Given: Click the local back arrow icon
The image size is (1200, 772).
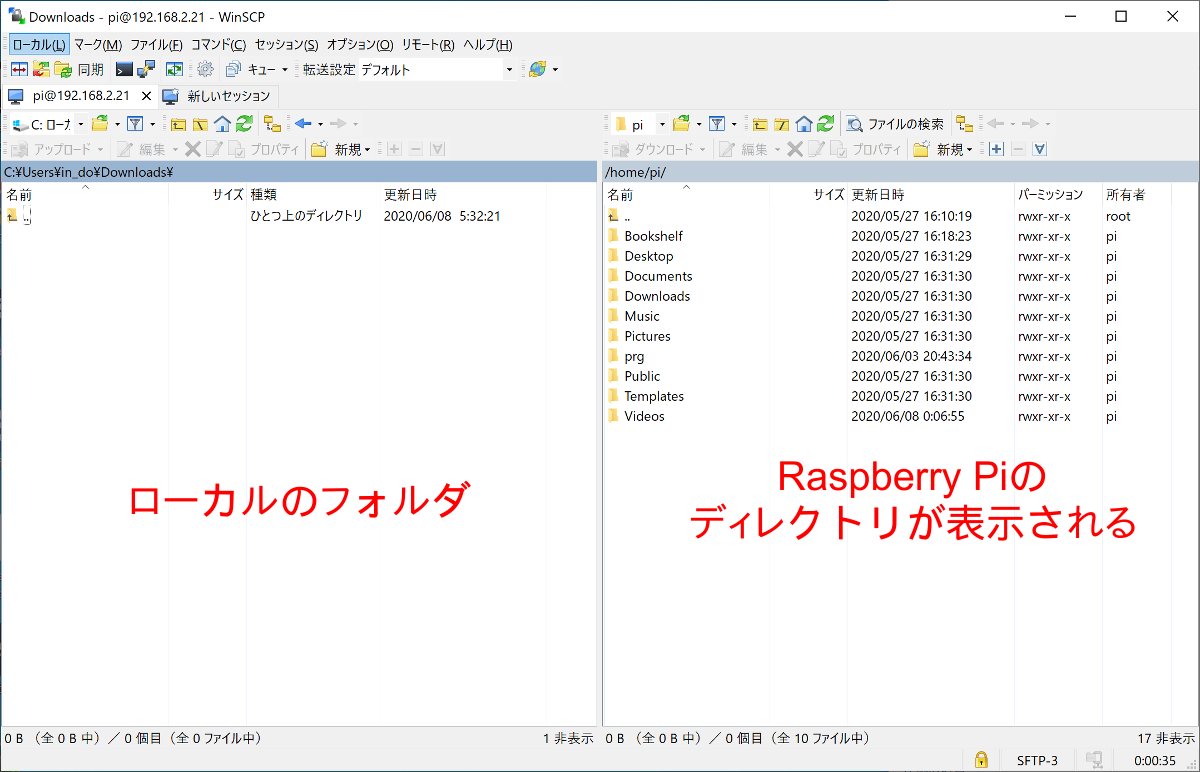Looking at the screenshot, I should pyautogui.click(x=302, y=124).
